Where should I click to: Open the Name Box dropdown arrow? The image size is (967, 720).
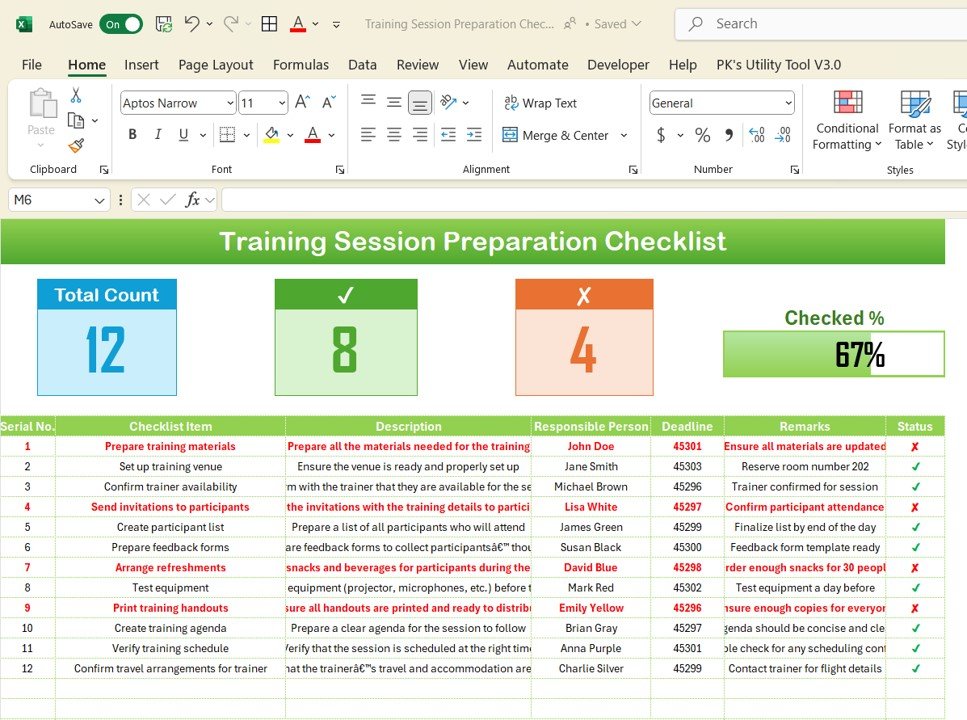point(99,200)
